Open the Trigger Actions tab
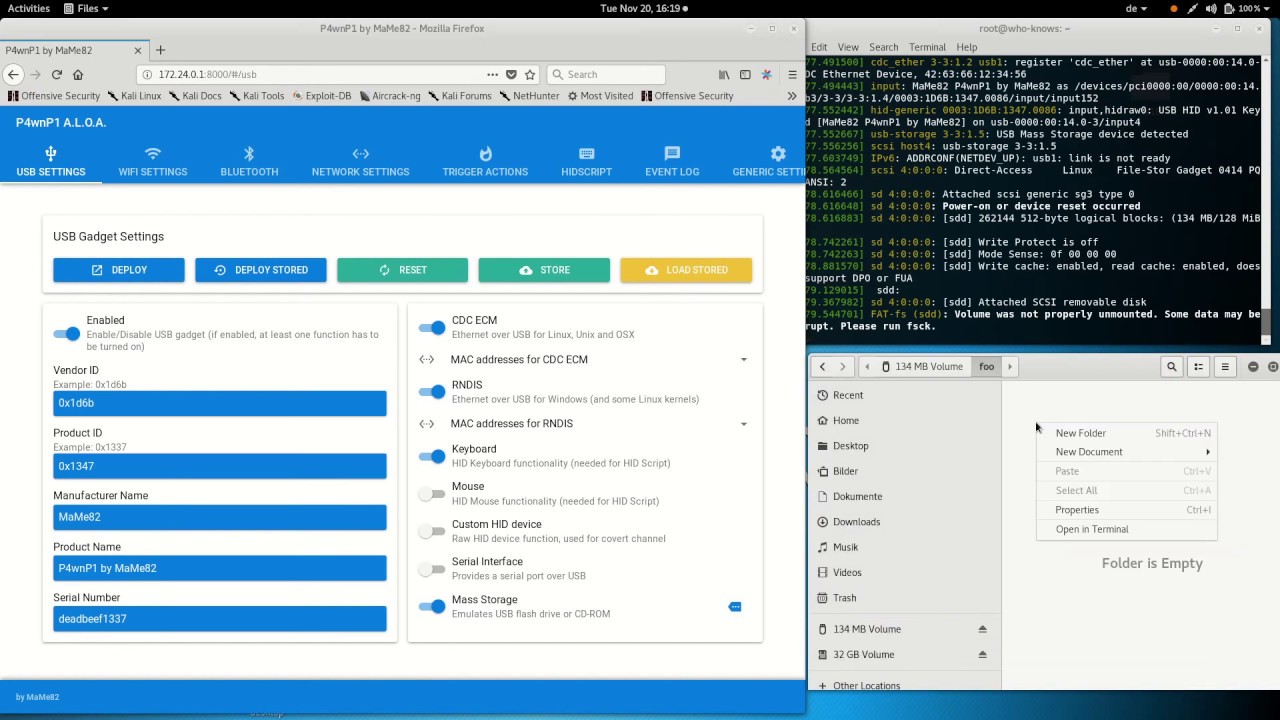Viewport: 1280px width, 720px height. [485, 162]
